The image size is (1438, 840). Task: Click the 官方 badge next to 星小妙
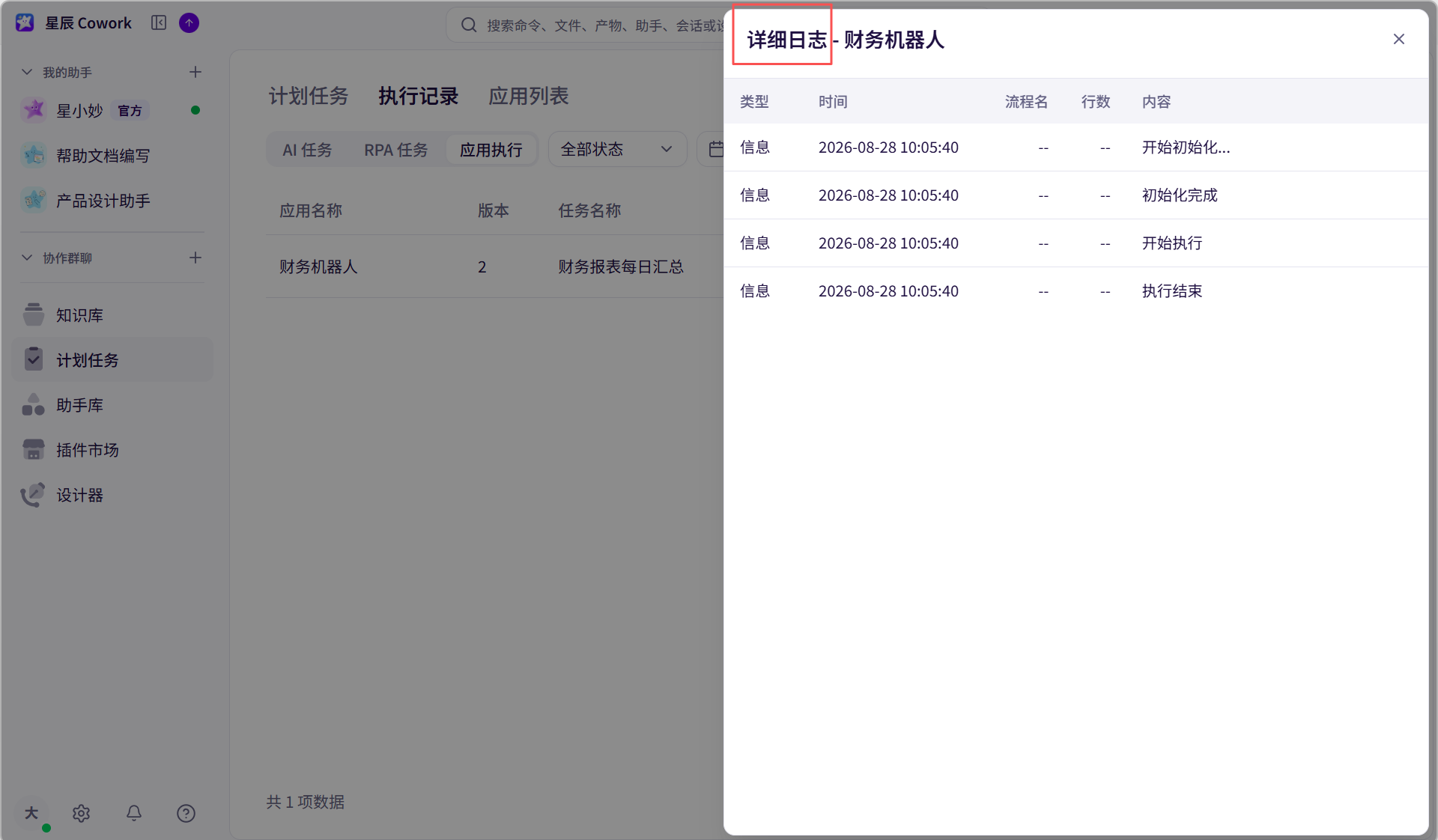(x=130, y=111)
